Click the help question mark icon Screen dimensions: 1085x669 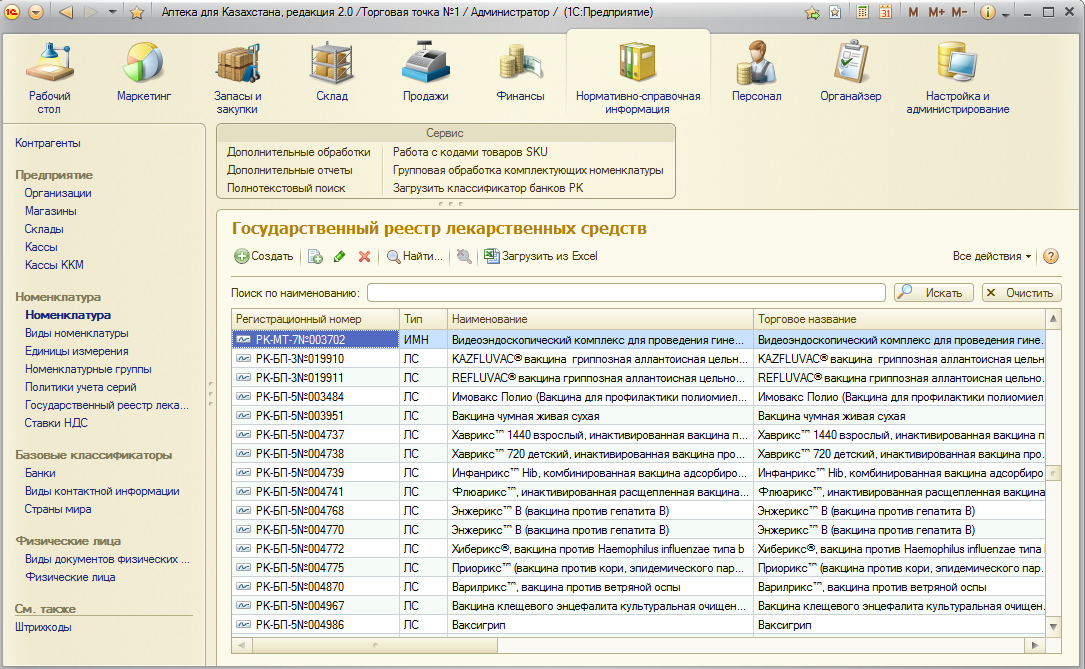[x=1051, y=256]
